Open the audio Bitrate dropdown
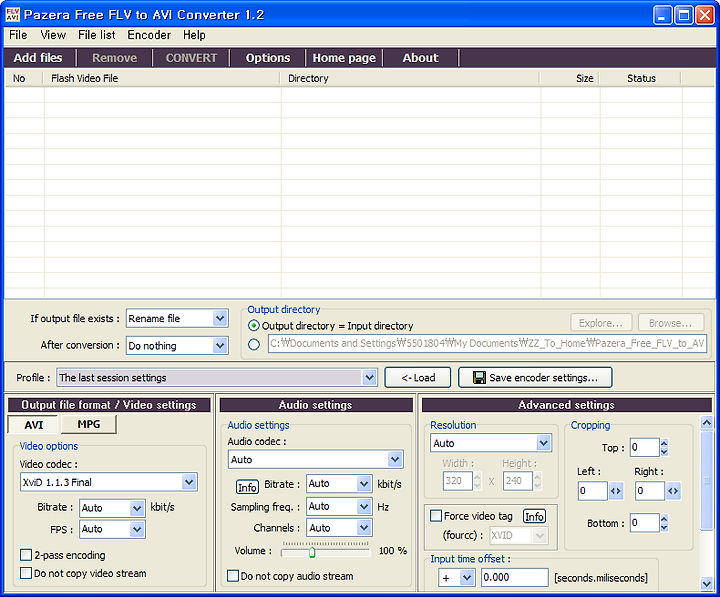Image resolution: width=720 pixels, height=597 pixels. 364,484
